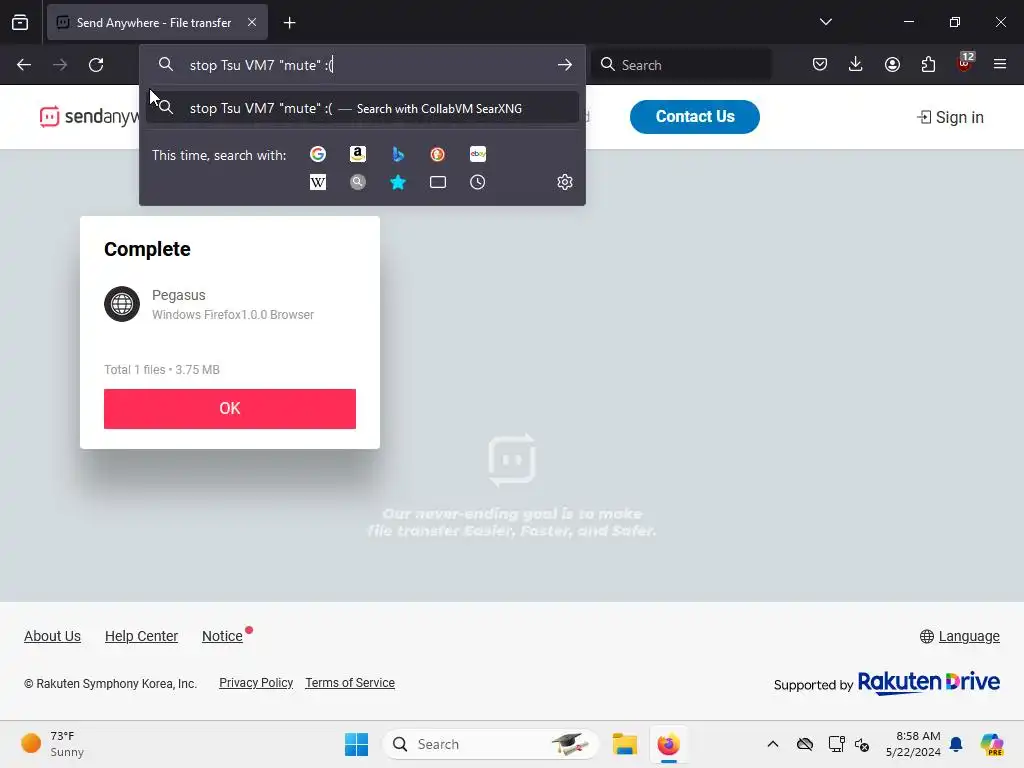Viewport: 1024px width, 768px height.
Task: Search in History via clock icon
Action: tap(478, 182)
